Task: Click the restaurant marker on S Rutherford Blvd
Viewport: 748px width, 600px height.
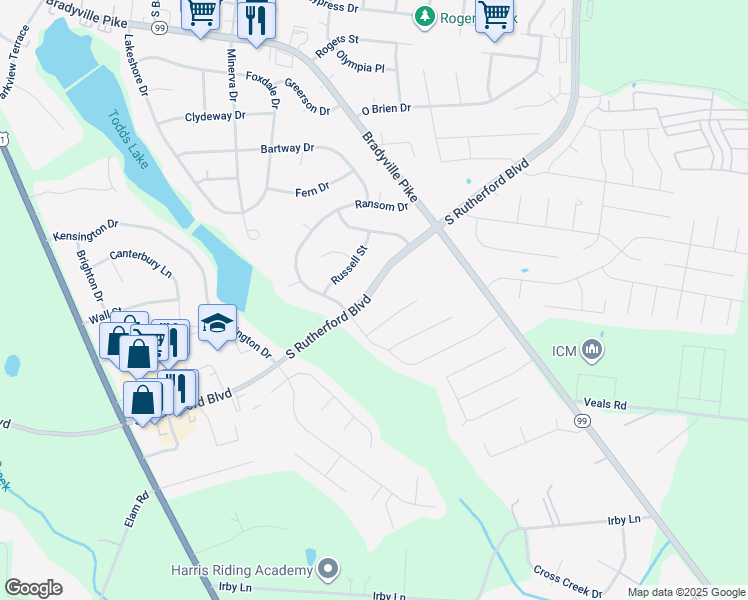Action: pyautogui.click(x=181, y=391)
